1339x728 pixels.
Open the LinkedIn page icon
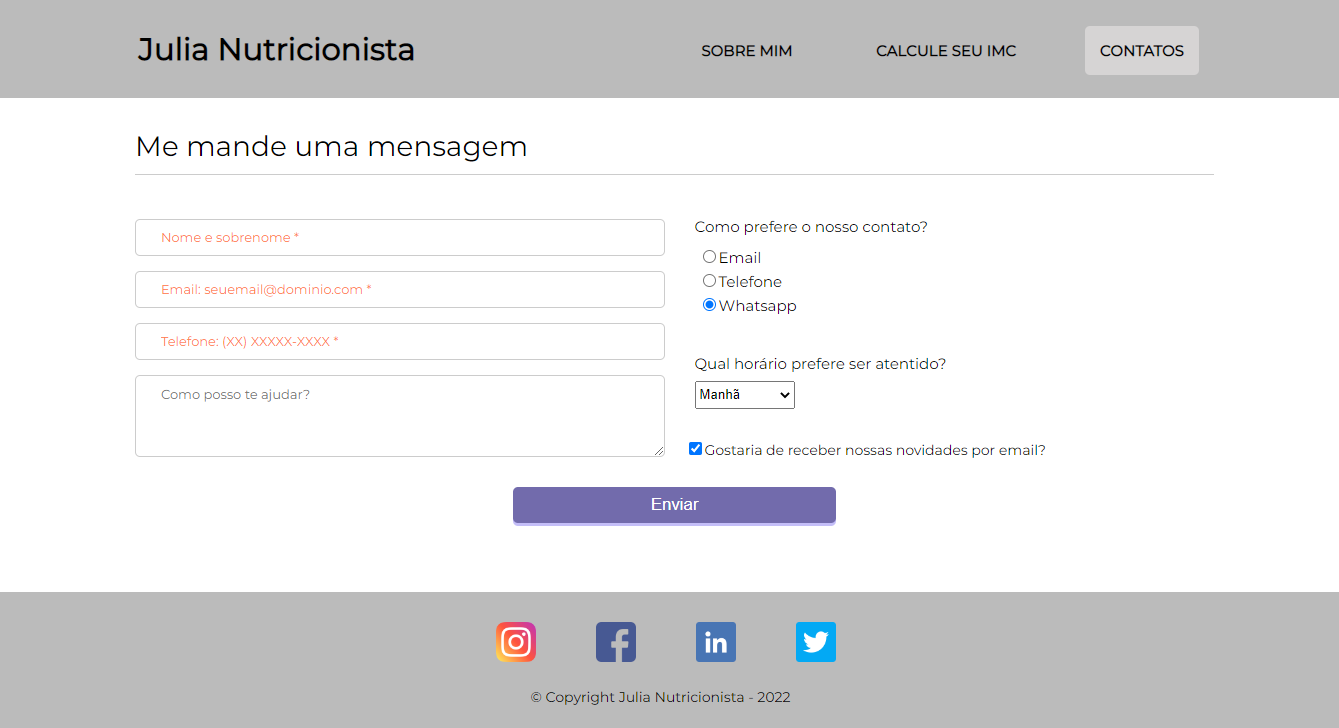pos(715,642)
